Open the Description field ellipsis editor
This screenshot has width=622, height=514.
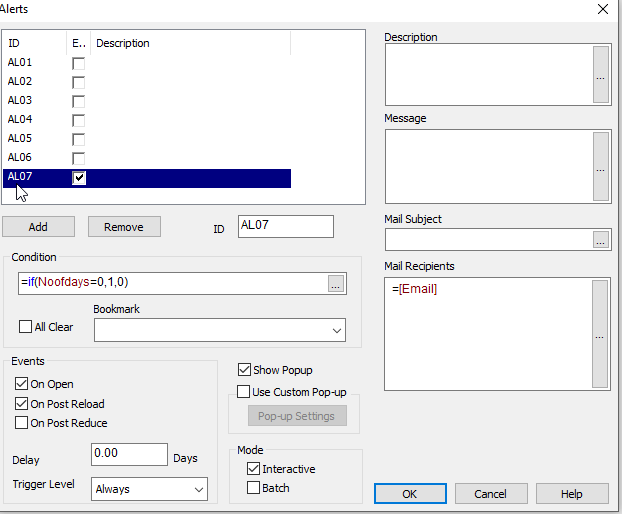601,75
